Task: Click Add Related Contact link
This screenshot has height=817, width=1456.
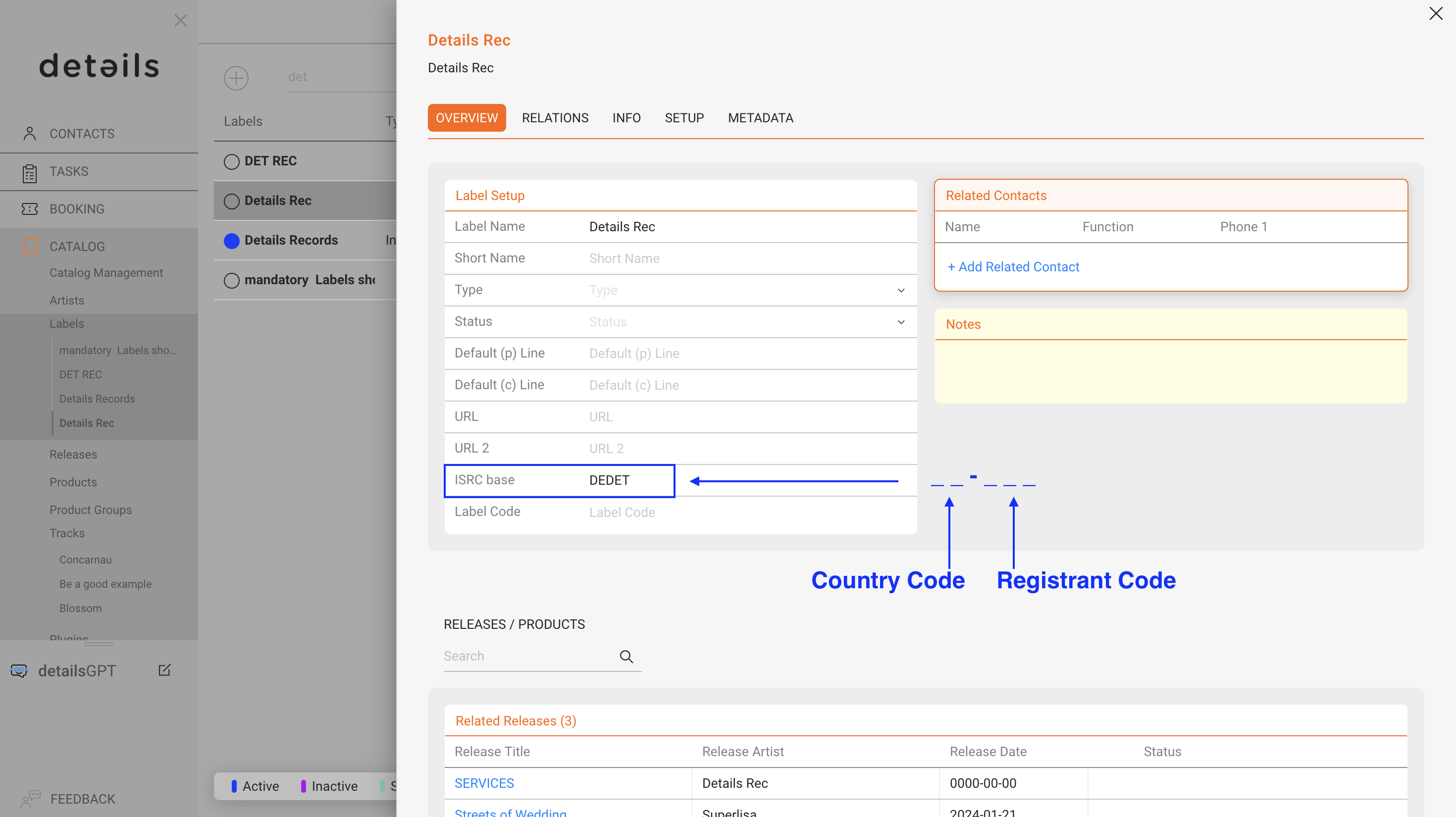Action: [1013, 267]
